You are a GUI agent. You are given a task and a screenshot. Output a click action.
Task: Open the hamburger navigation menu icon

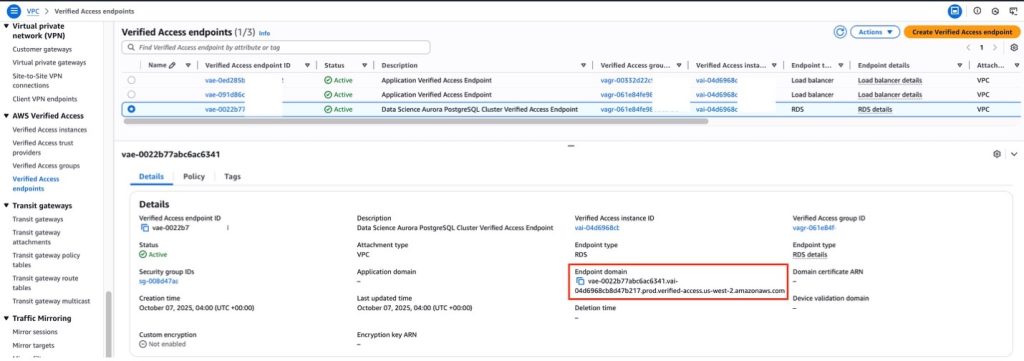click(14, 11)
